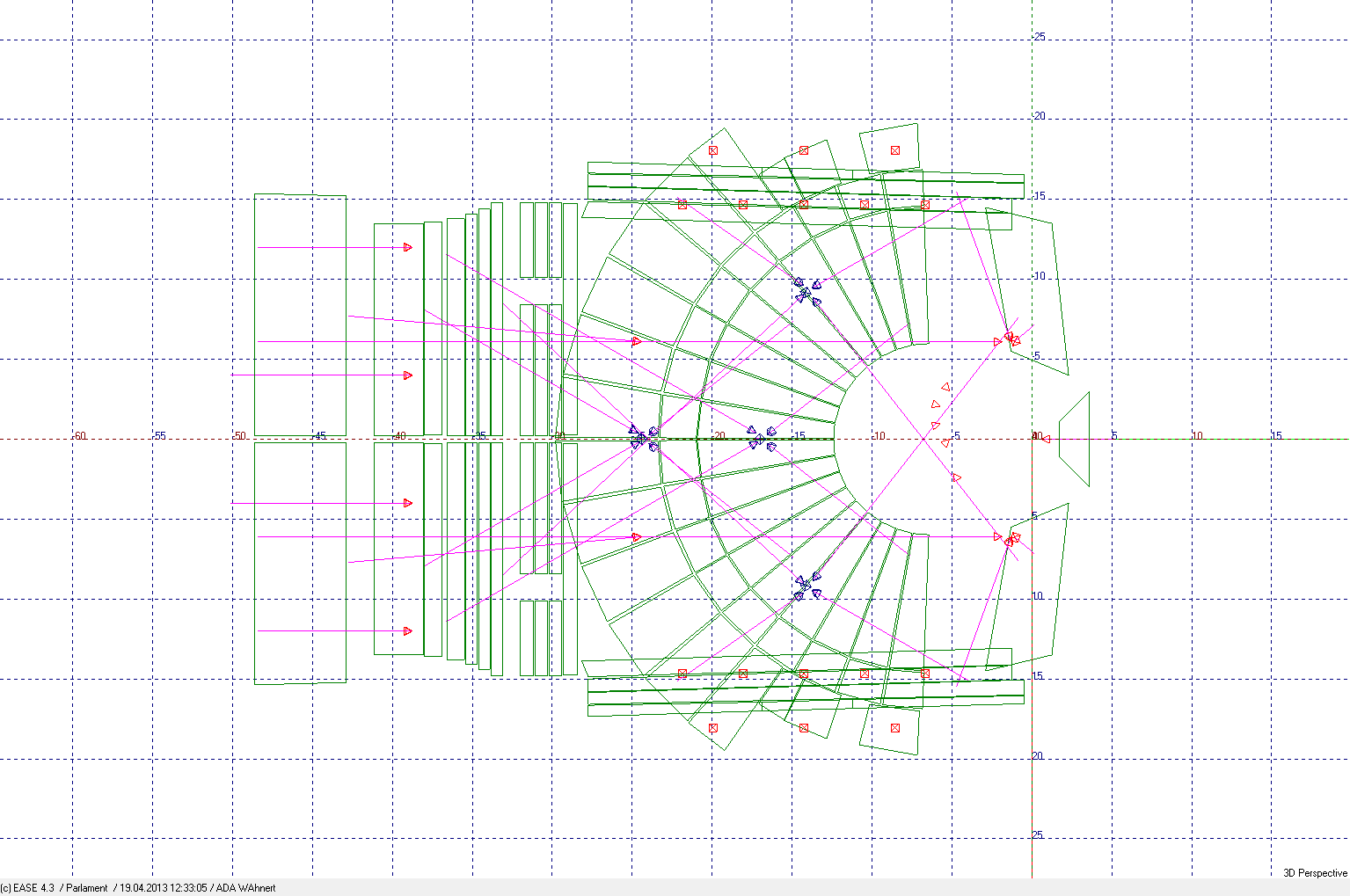This screenshot has height=896, width=1350.
Task: Select the lower blue loudspeaker cluster below the seating arc
Action: click(807, 586)
